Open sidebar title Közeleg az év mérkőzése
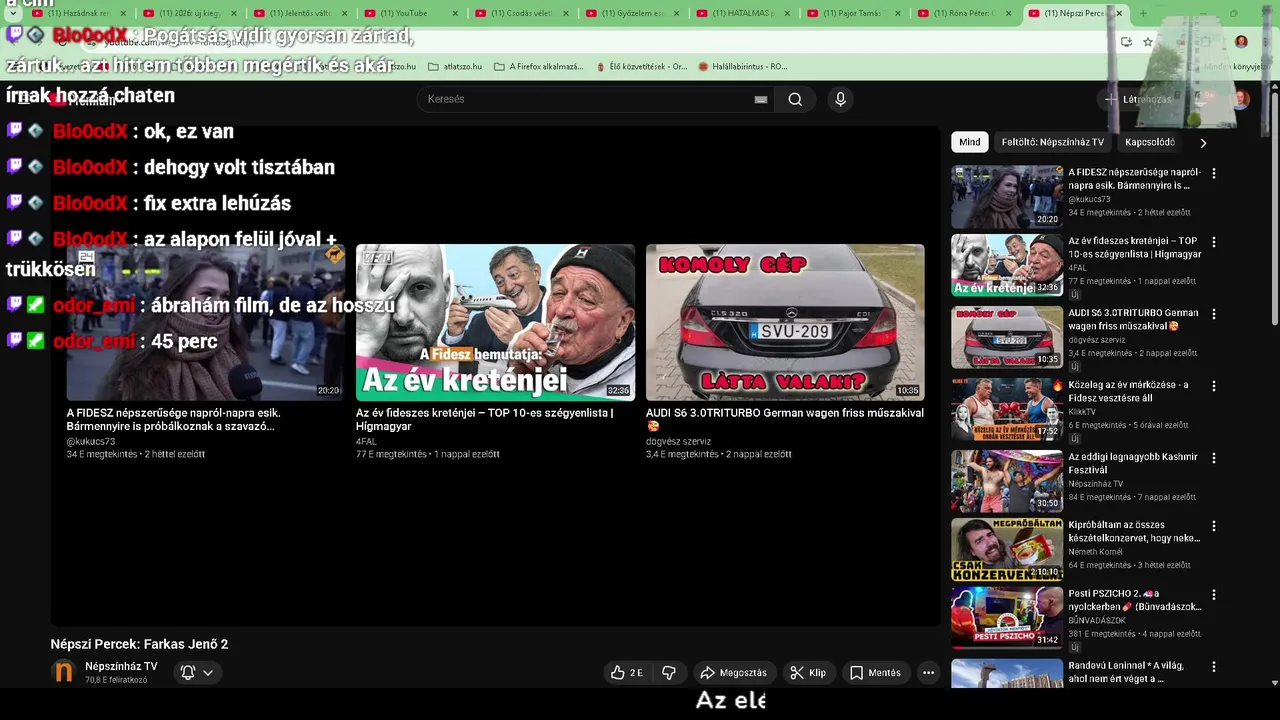1280x720 pixels. pyautogui.click(x=1128, y=391)
